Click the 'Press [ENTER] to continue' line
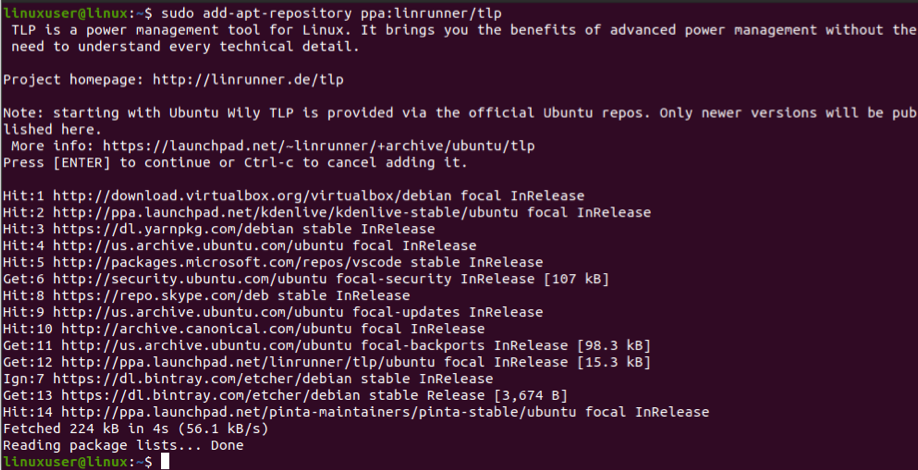 point(235,163)
